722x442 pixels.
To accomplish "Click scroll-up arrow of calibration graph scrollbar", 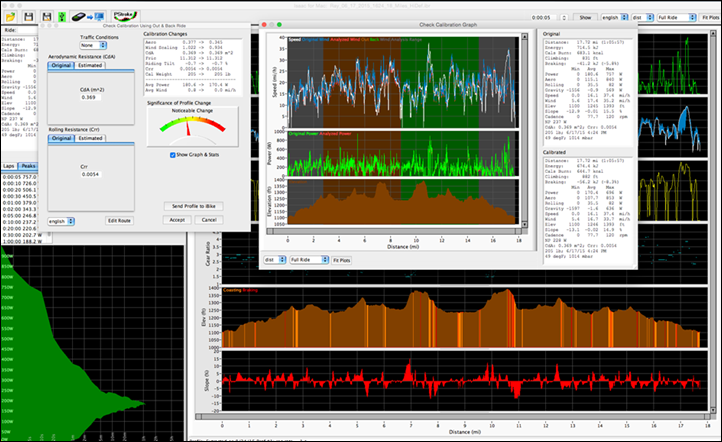I will coord(524,36).
